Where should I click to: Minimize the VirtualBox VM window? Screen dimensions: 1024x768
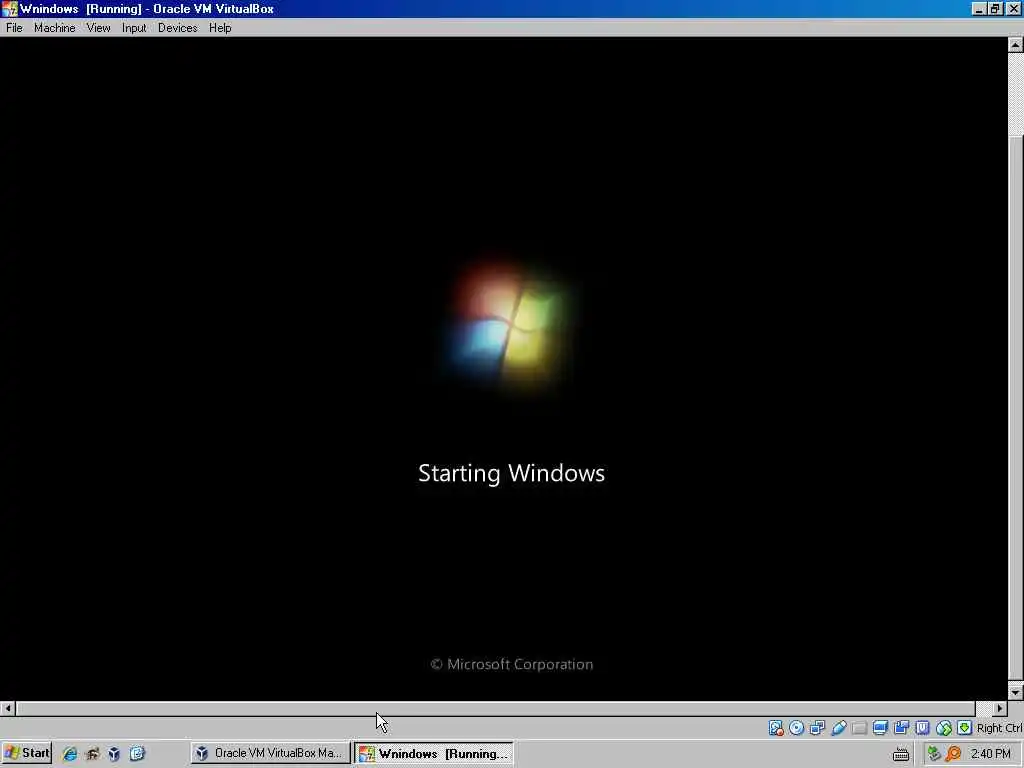coord(978,8)
